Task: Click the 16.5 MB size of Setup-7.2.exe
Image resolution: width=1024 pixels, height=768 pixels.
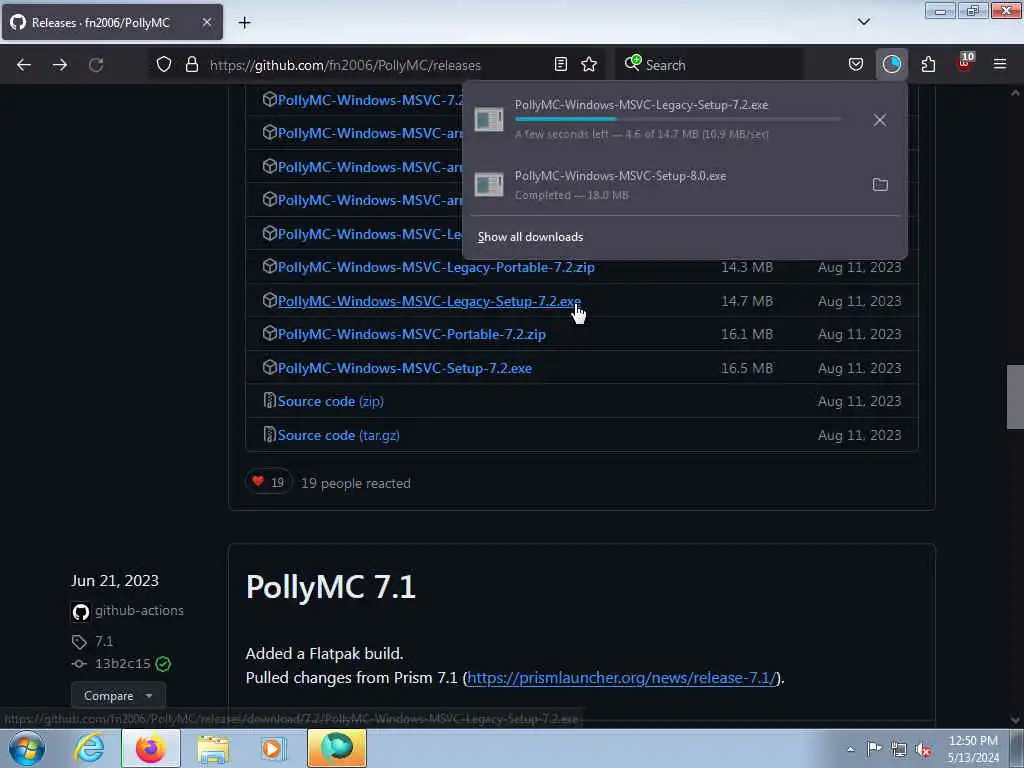Action: pyautogui.click(x=746, y=368)
